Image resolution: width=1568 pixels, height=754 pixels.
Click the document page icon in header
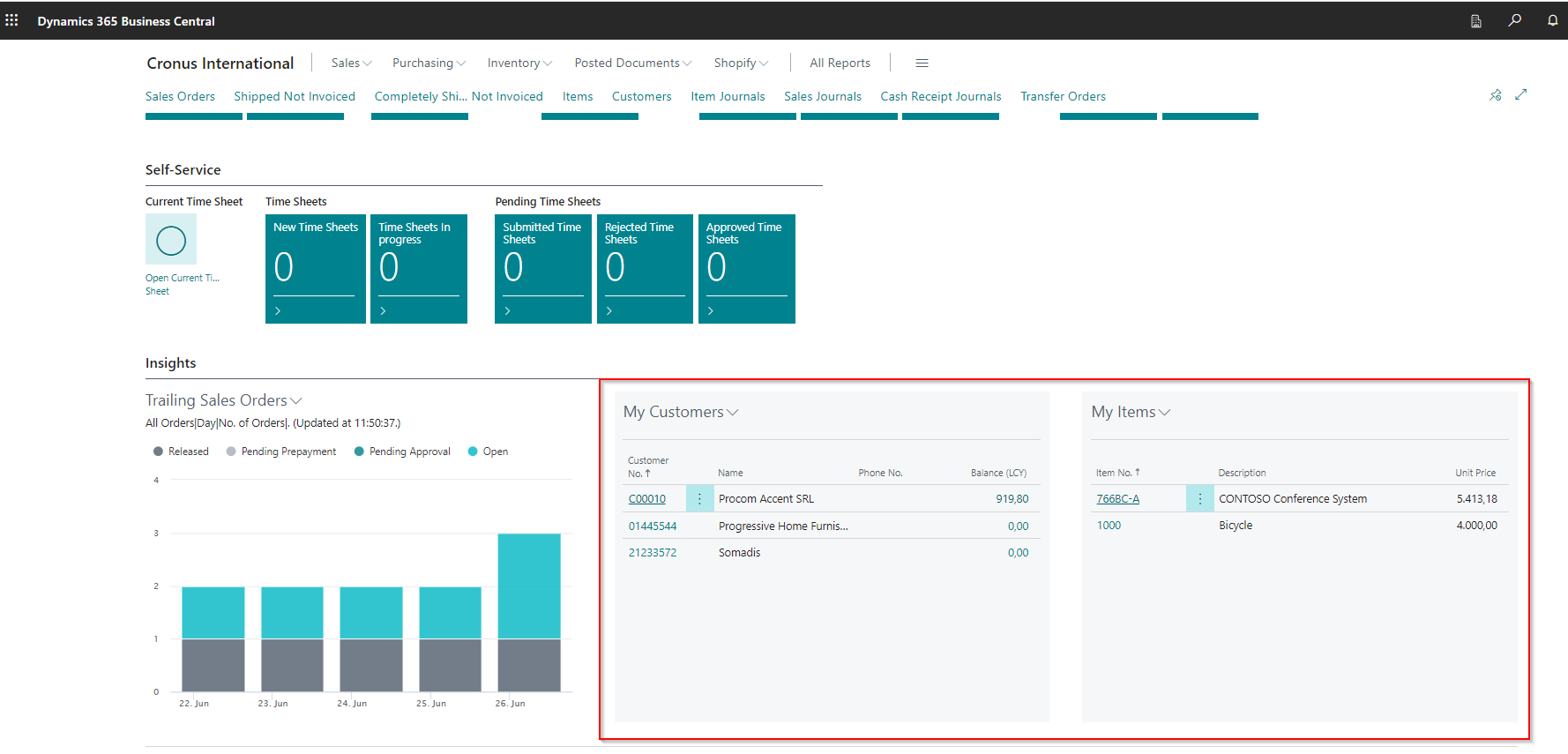pos(1476,21)
